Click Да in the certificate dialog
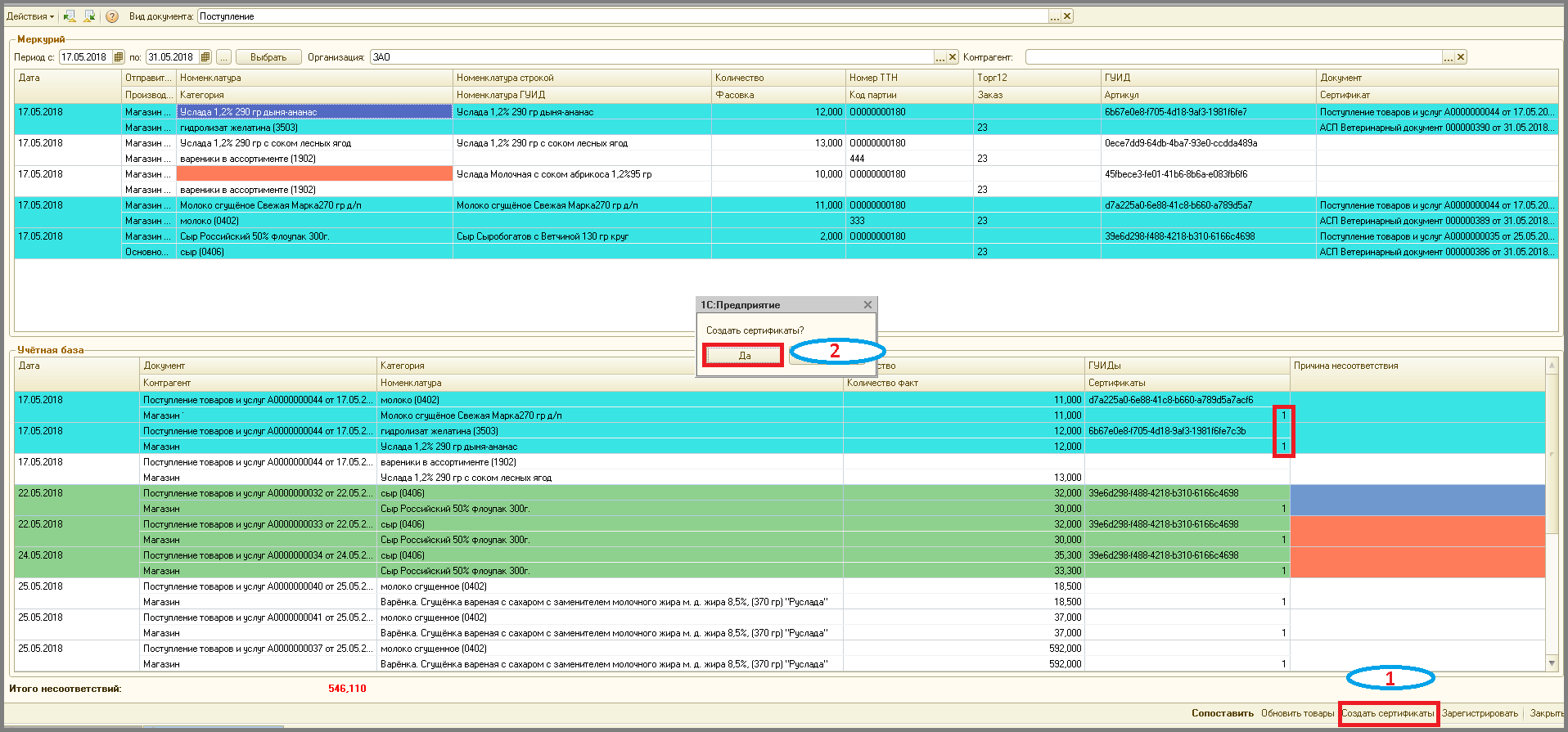Image resolution: width=1568 pixels, height=732 pixels. [x=744, y=356]
